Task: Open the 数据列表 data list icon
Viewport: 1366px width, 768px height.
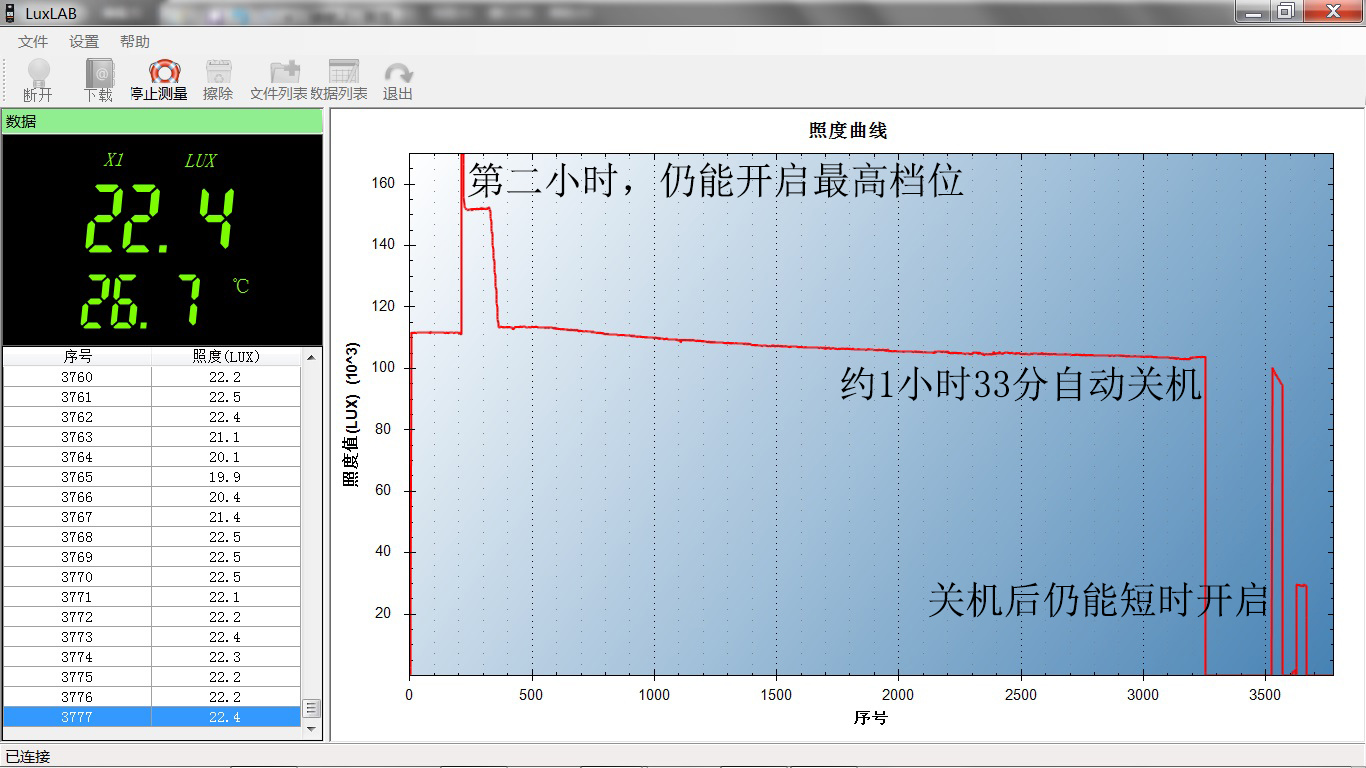Action: (x=344, y=73)
